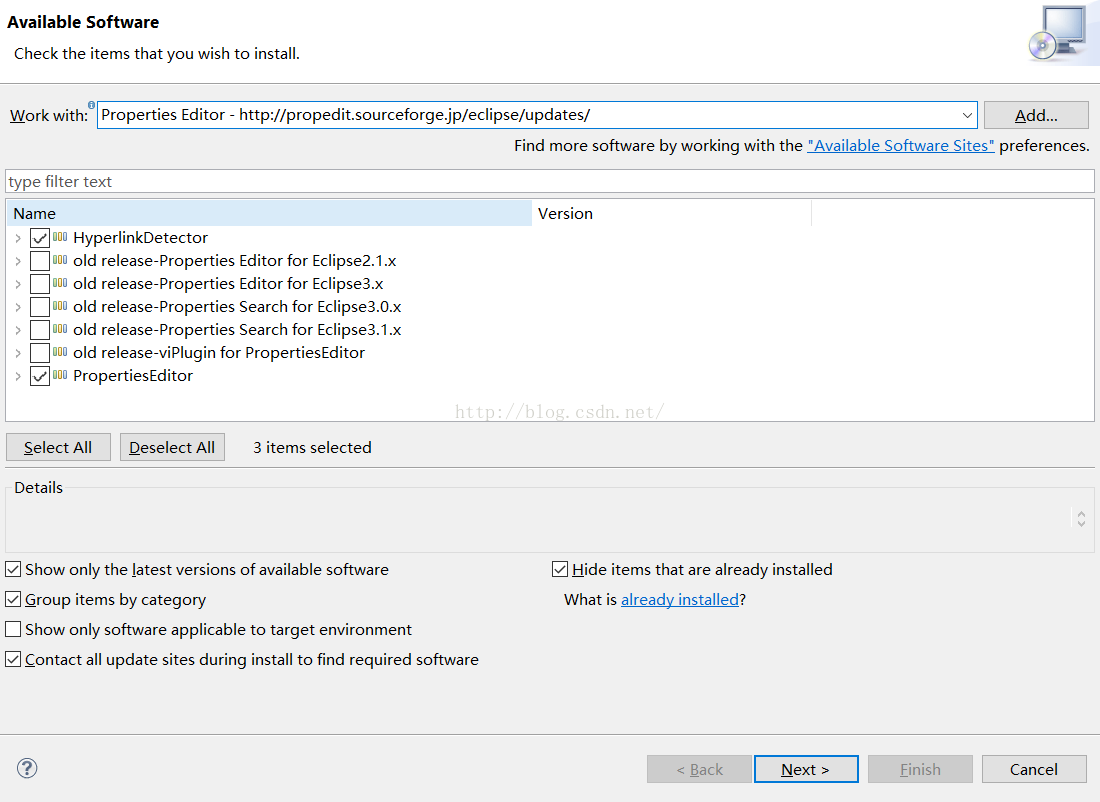This screenshot has height=802, width=1100.
Task: Select old release-Properties Search for Eclipse3.0.x row
Action: [x=237, y=307]
